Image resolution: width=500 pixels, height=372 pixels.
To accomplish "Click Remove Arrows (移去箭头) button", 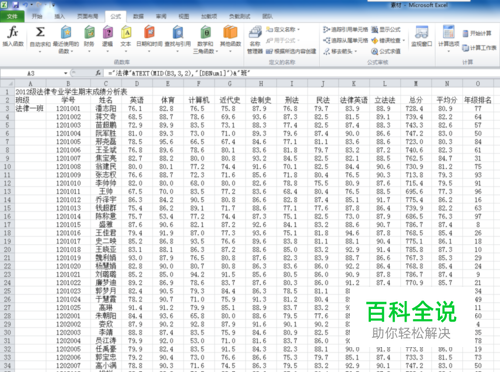I will pyautogui.click(x=337, y=51).
